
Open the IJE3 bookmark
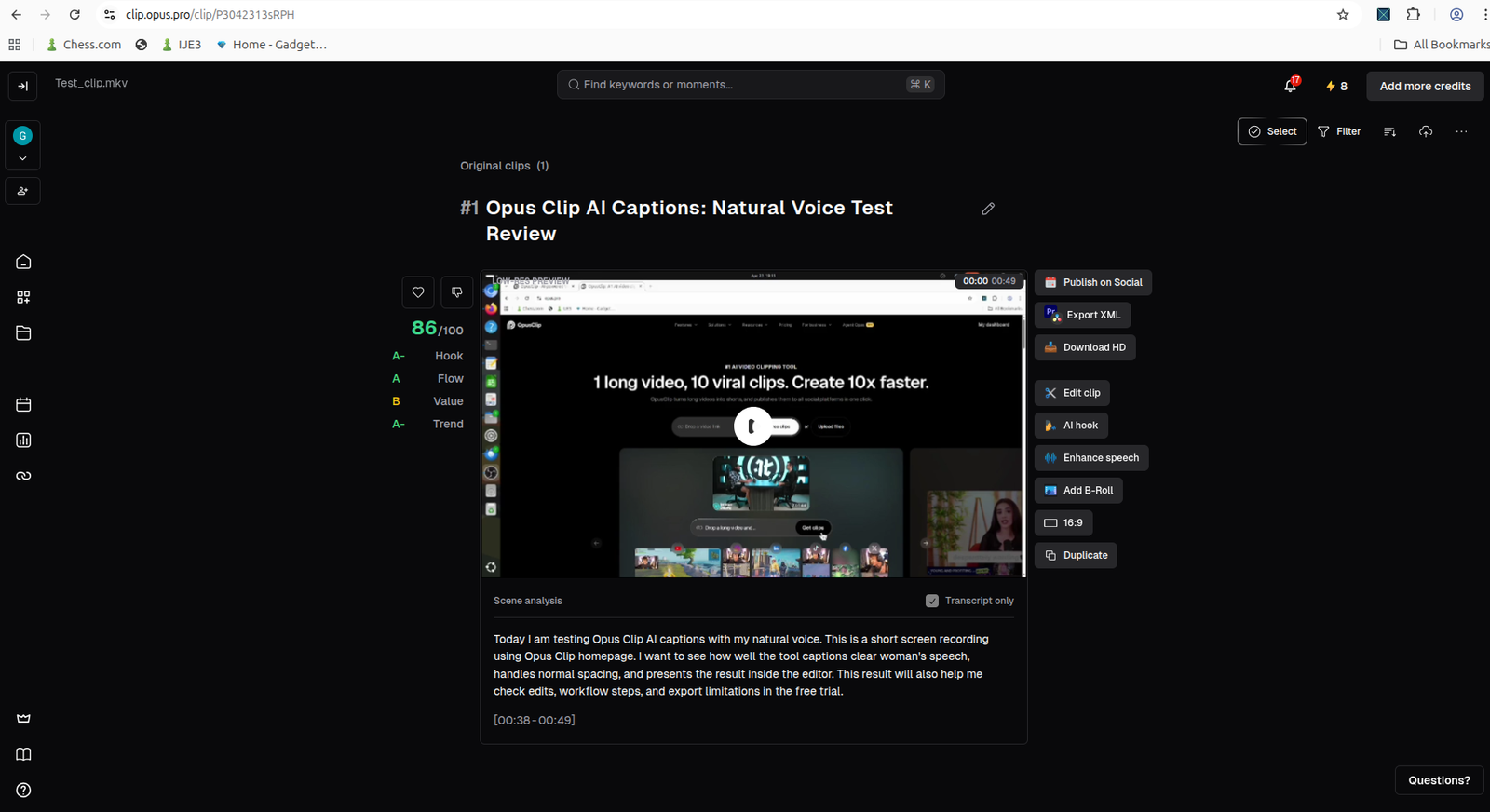[x=182, y=45]
